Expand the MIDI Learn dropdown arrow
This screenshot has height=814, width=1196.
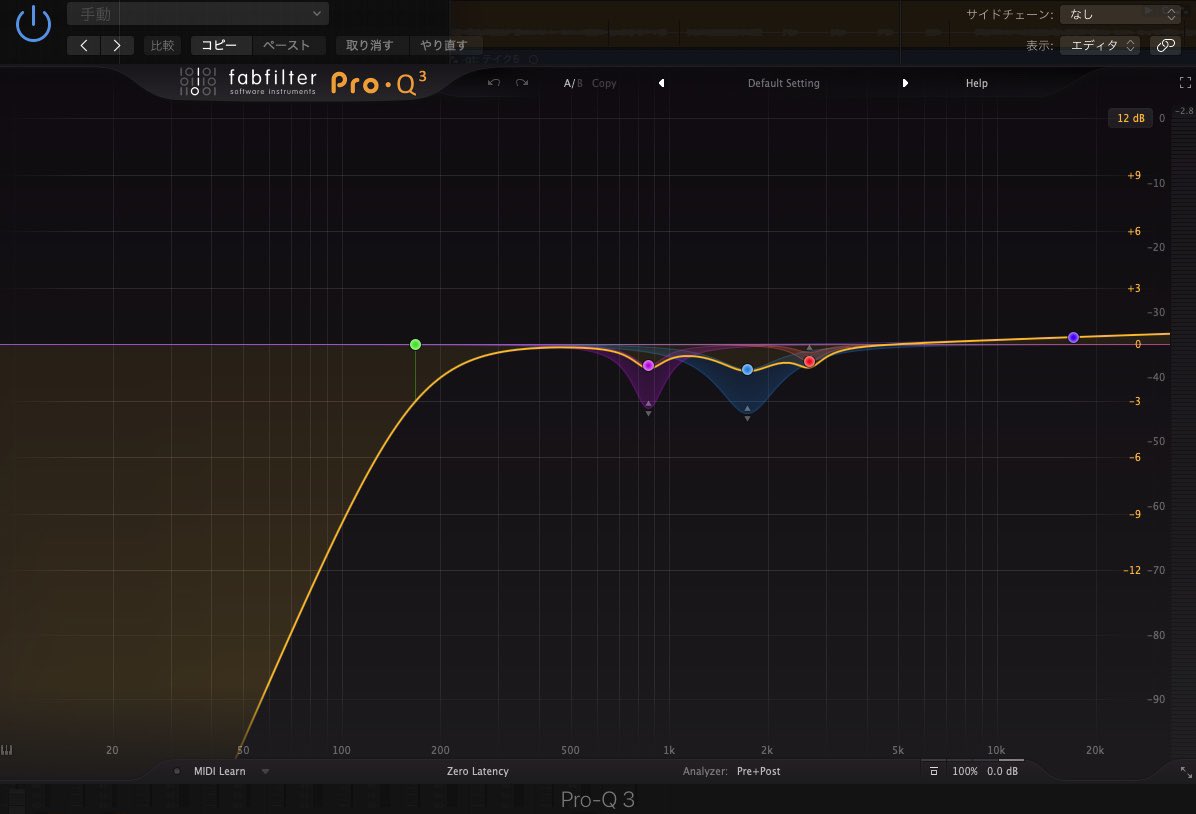(x=265, y=771)
